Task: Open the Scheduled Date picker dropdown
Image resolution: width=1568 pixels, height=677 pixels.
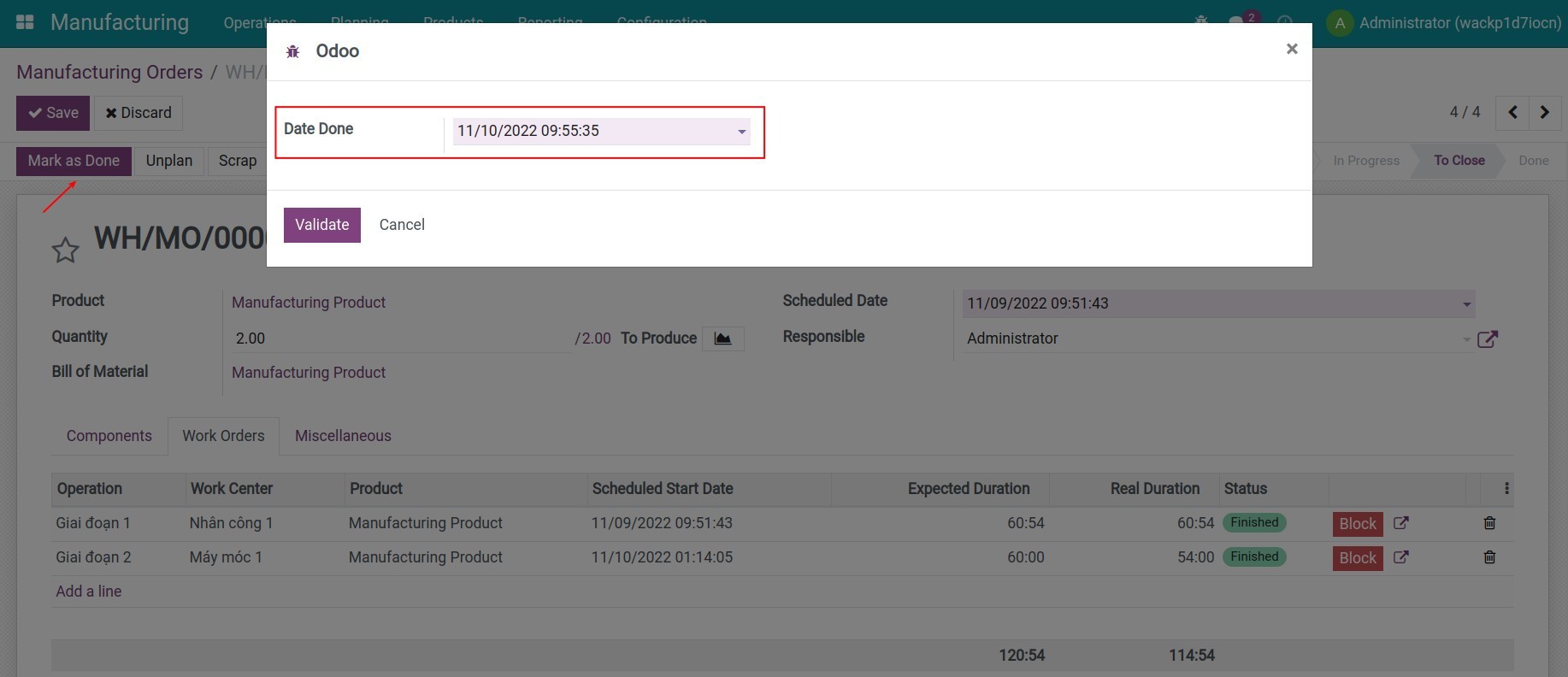Action: [x=1466, y=304]
